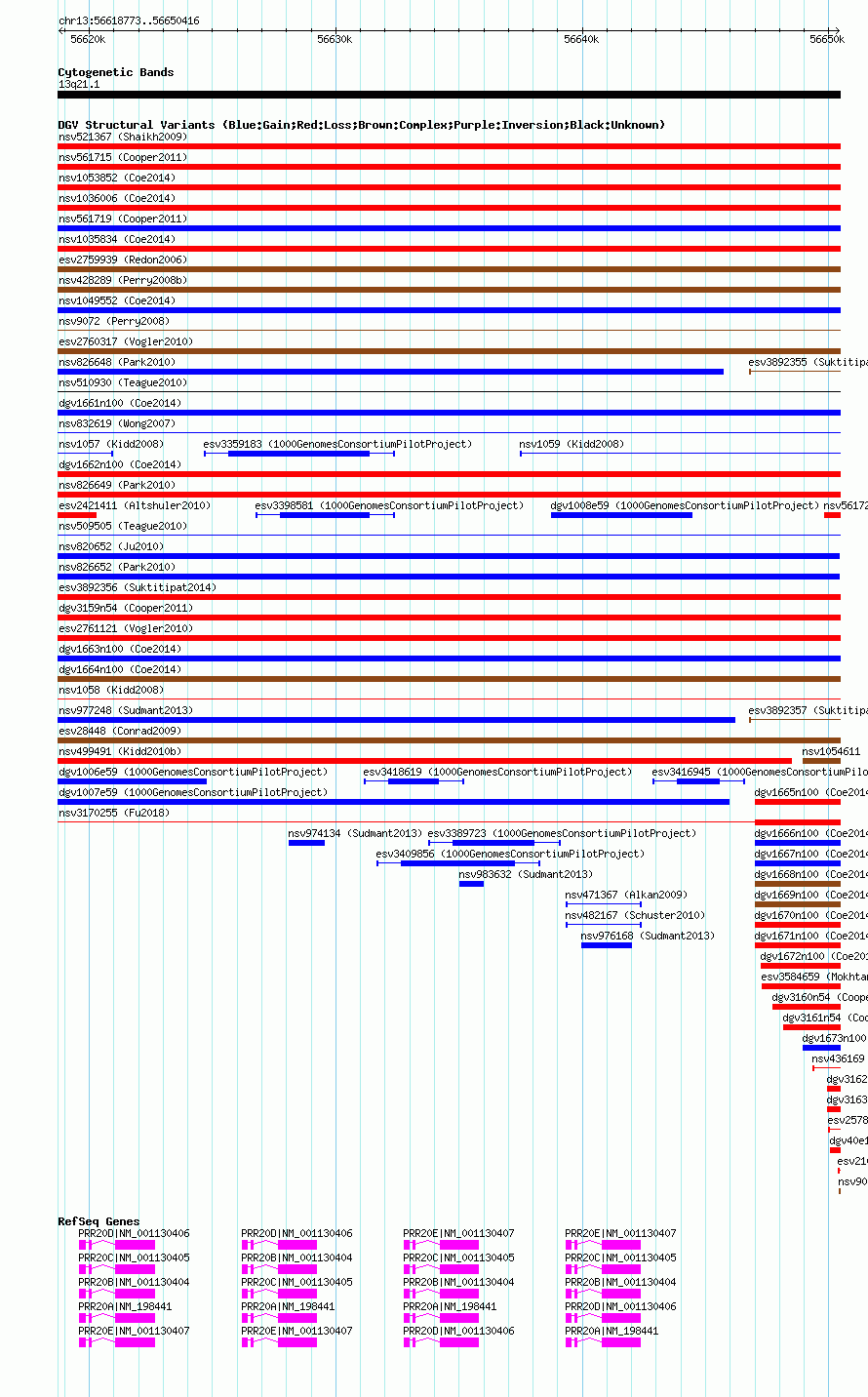Screen dimensions: 868x1397
Task: Select variant nsv1057 (Kidd2008)
Action: pyautogui.click(x=111, y=444)
